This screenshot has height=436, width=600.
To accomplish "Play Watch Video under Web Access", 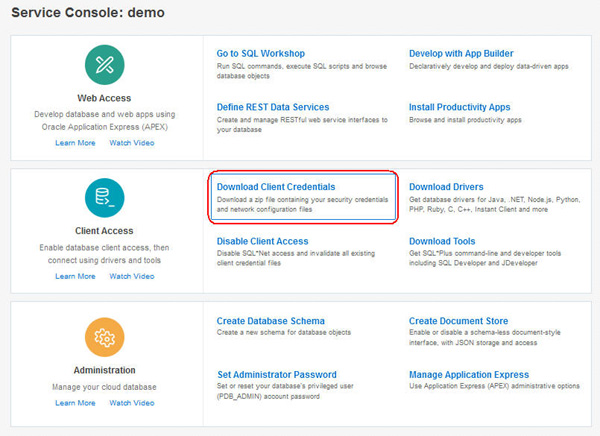I will coord(132,143).
